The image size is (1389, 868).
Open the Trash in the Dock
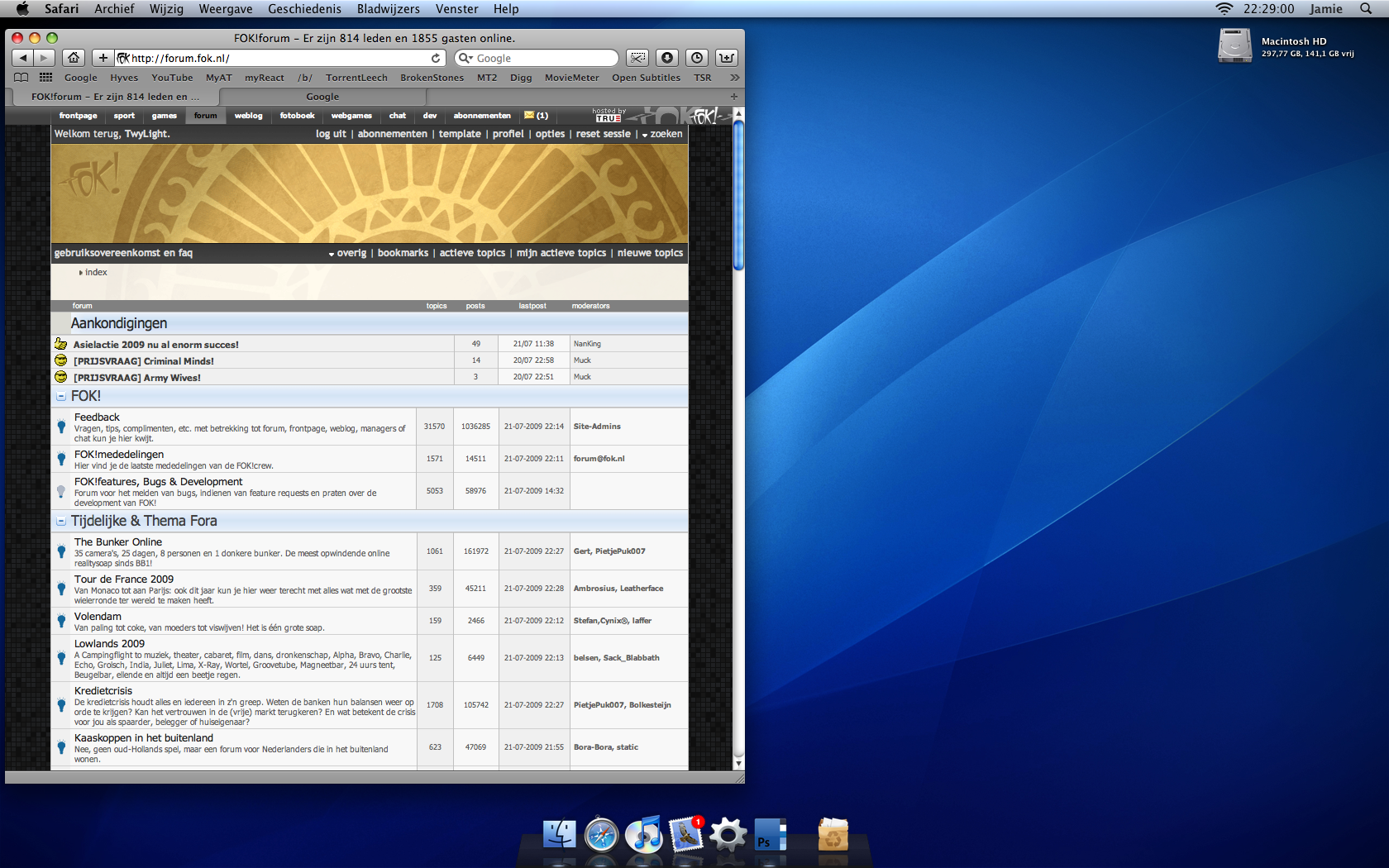click(x=833, y=834)
